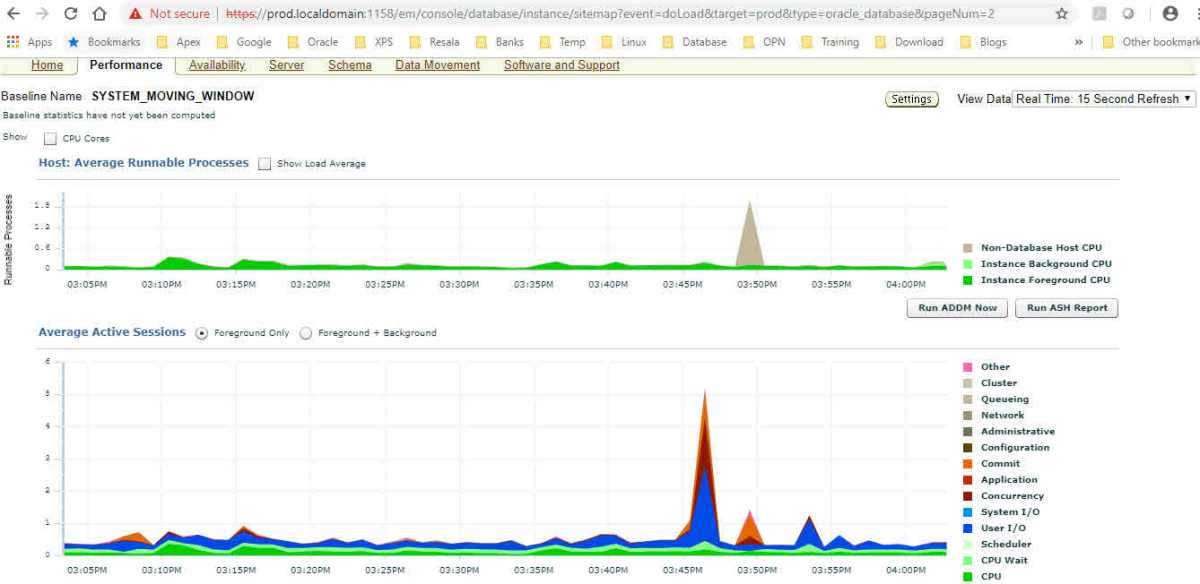Screen dimensions: 1200x584
Task: Enable the CPU Cores checkbox
Action: 50,139
